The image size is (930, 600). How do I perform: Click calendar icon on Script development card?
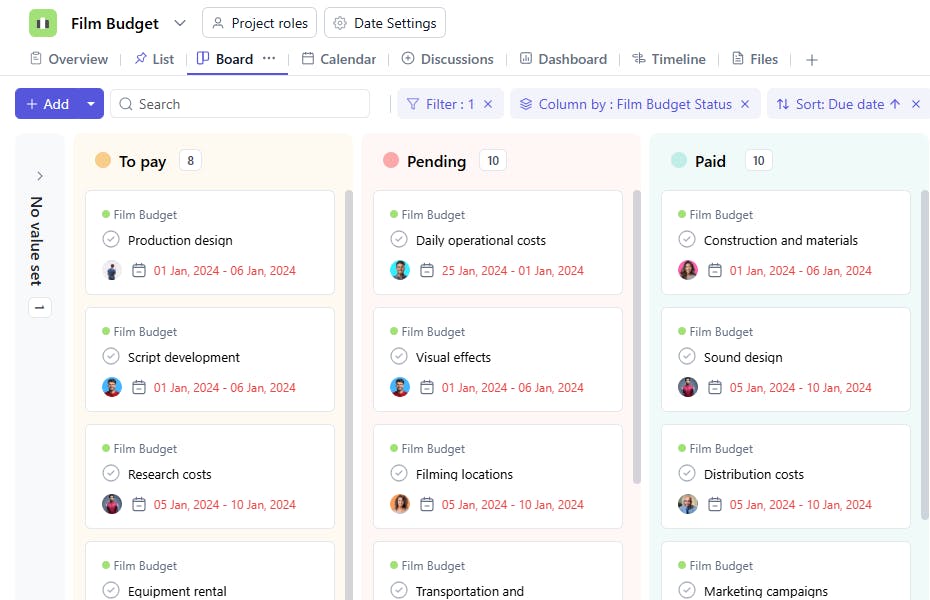[x=139, y=387]
